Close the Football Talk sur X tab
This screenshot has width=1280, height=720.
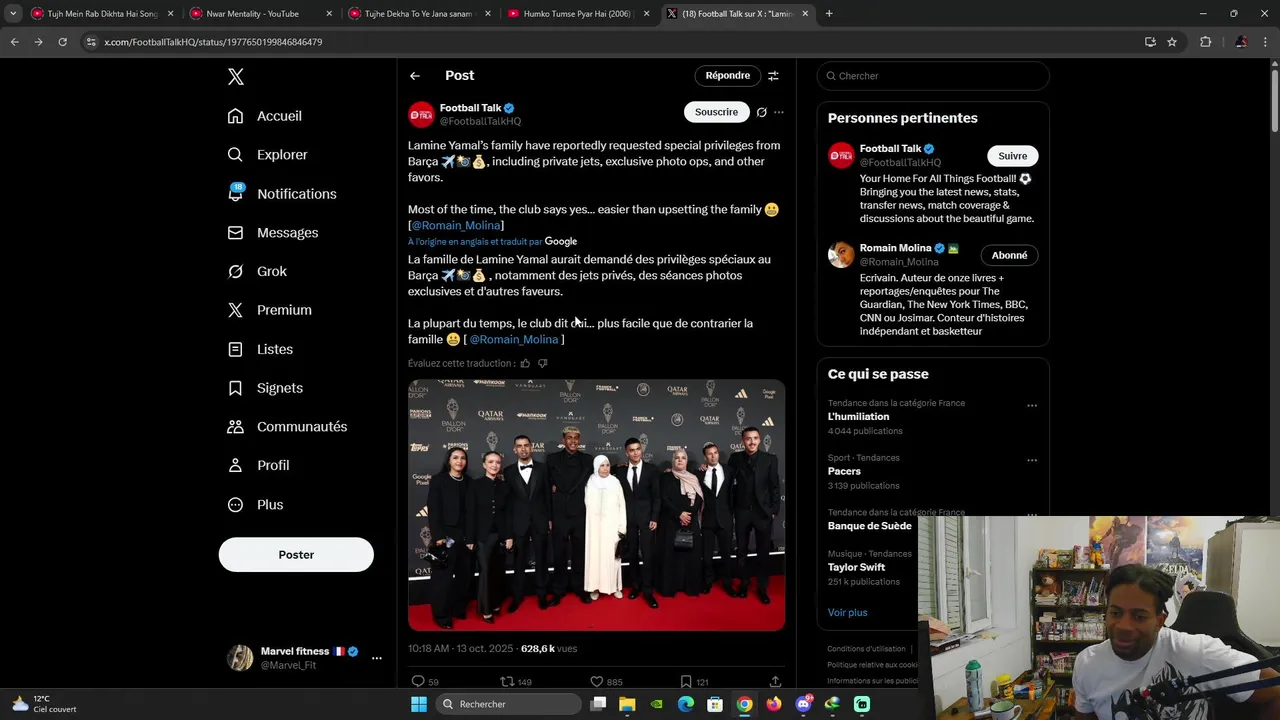(805, 14)
